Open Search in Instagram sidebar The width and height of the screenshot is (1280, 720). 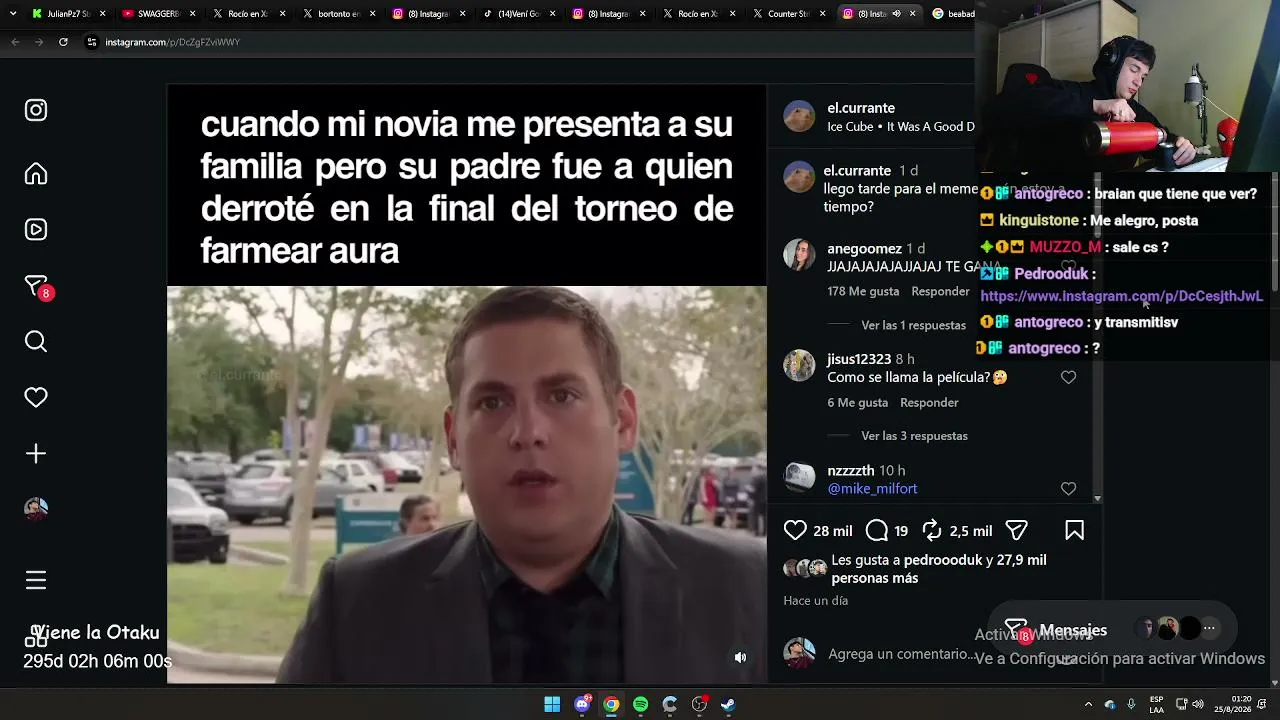(36, 342)
